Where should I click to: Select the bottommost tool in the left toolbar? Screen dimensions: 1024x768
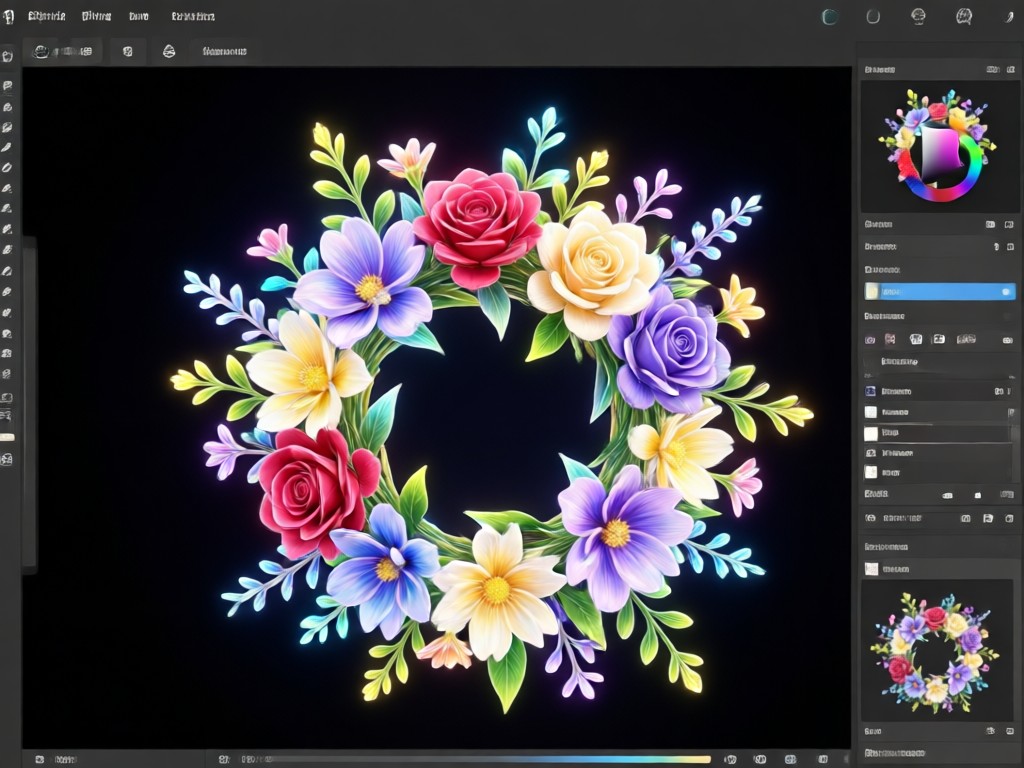pyautogui.click(x=7, y=460)
